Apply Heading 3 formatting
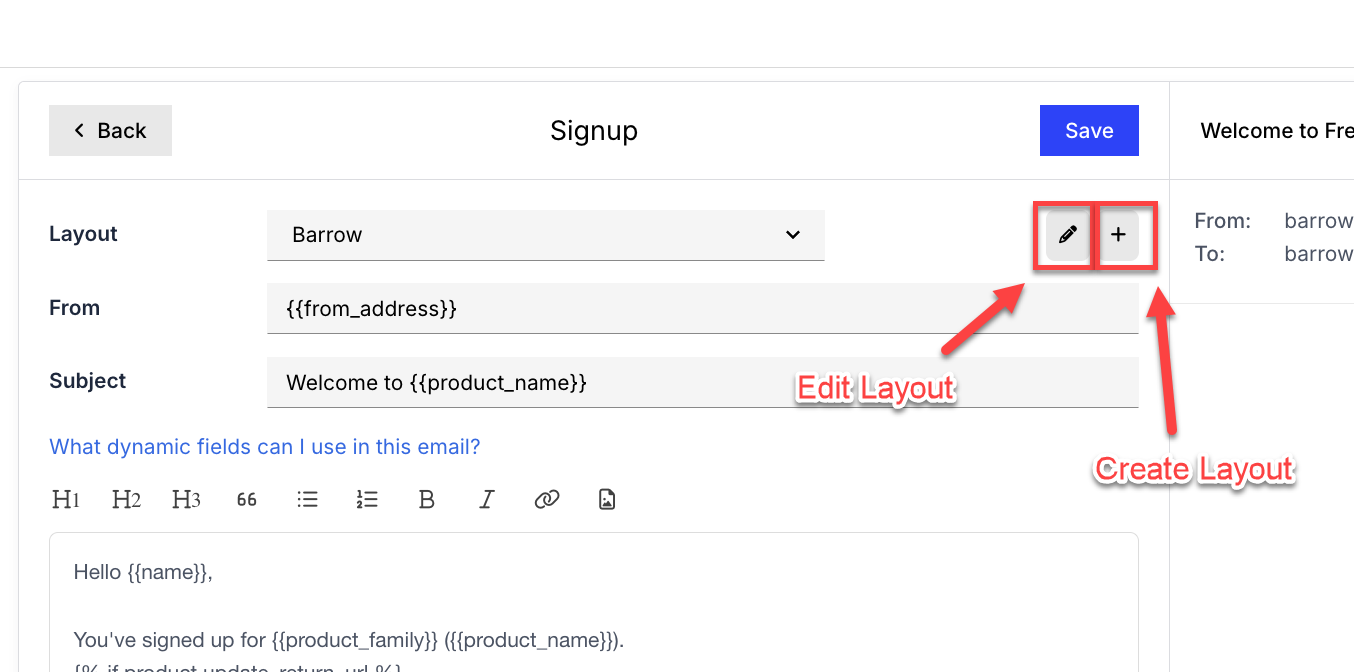The width and height of the screenshot is (1354, 672). [186, 499]
